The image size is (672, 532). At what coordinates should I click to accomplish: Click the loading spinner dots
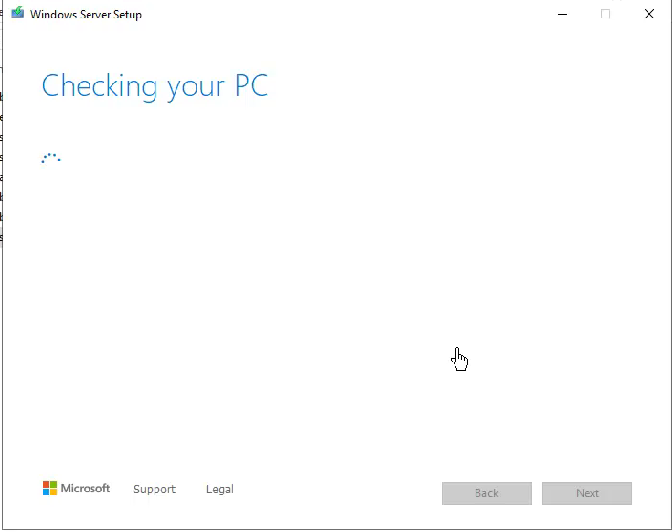point(51,158)
